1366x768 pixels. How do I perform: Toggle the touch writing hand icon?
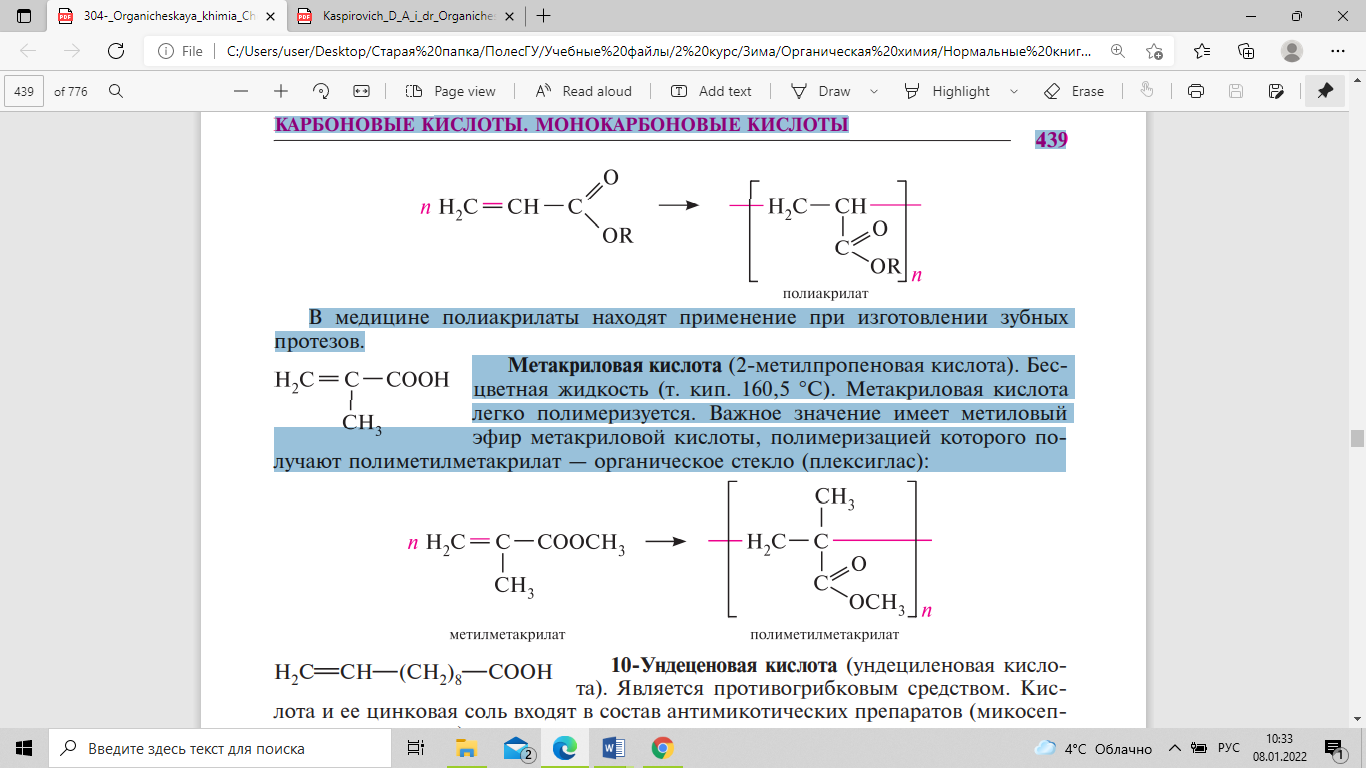1147,91
